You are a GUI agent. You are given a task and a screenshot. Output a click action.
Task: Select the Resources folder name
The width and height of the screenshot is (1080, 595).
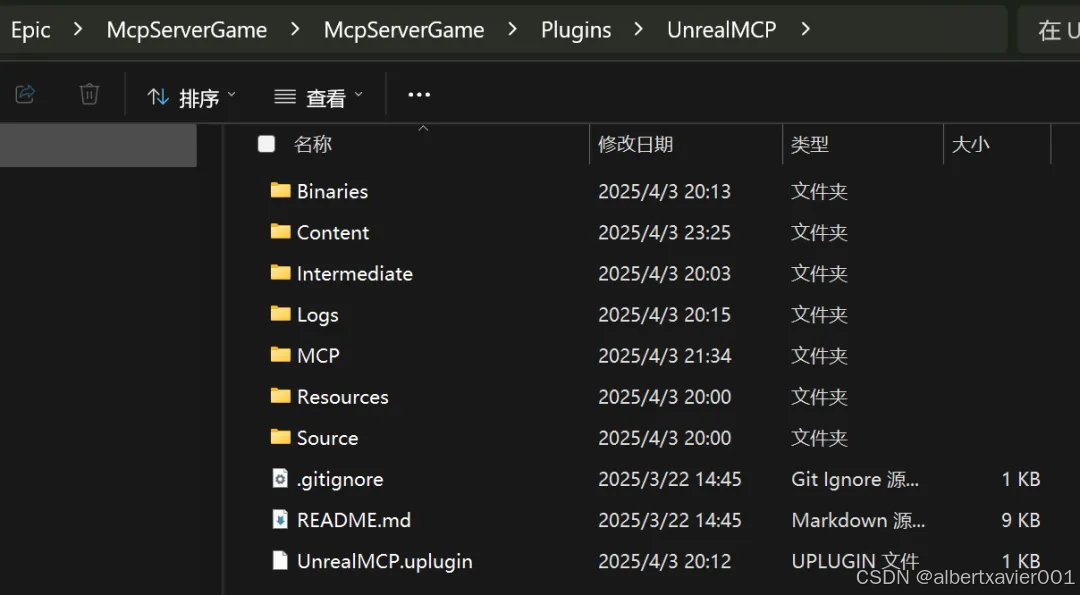coord(342,397)
